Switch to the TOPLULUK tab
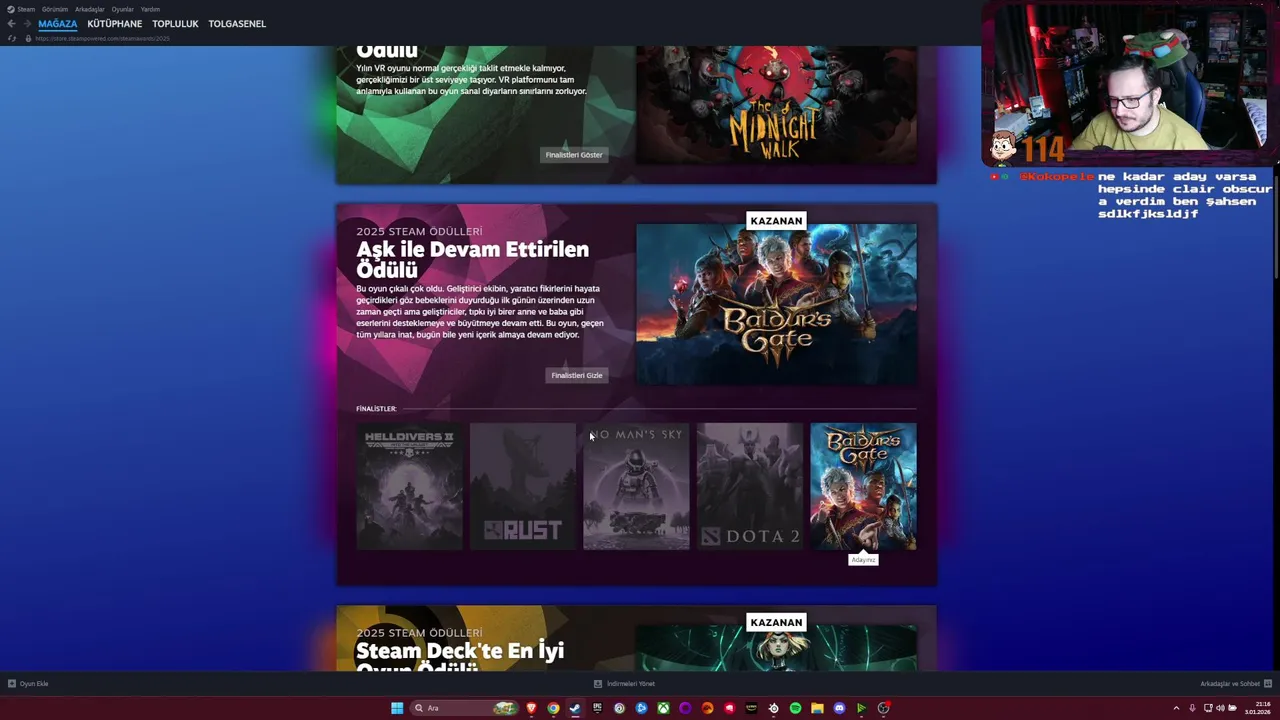The width and height of the screenshot is (1280, 720). pyautogui.click(x=175, y=24)
